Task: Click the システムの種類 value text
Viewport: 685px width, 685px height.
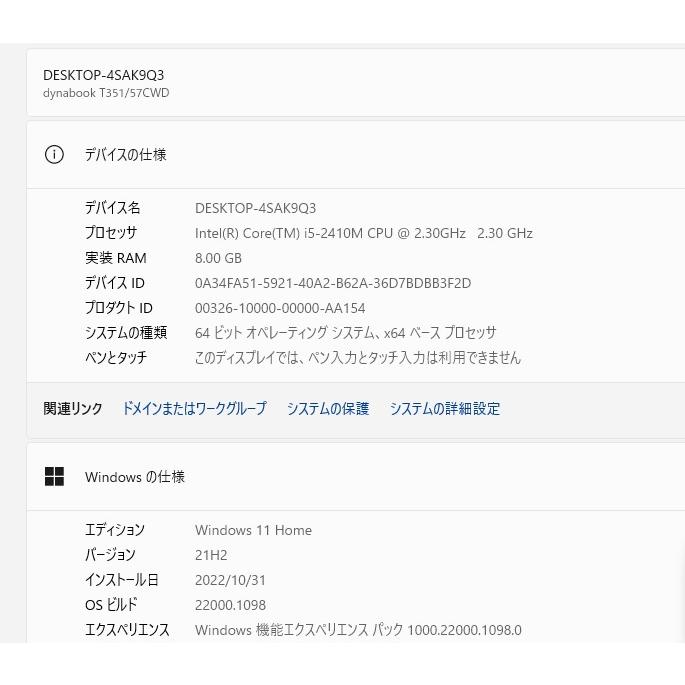Action: point(345,333)
